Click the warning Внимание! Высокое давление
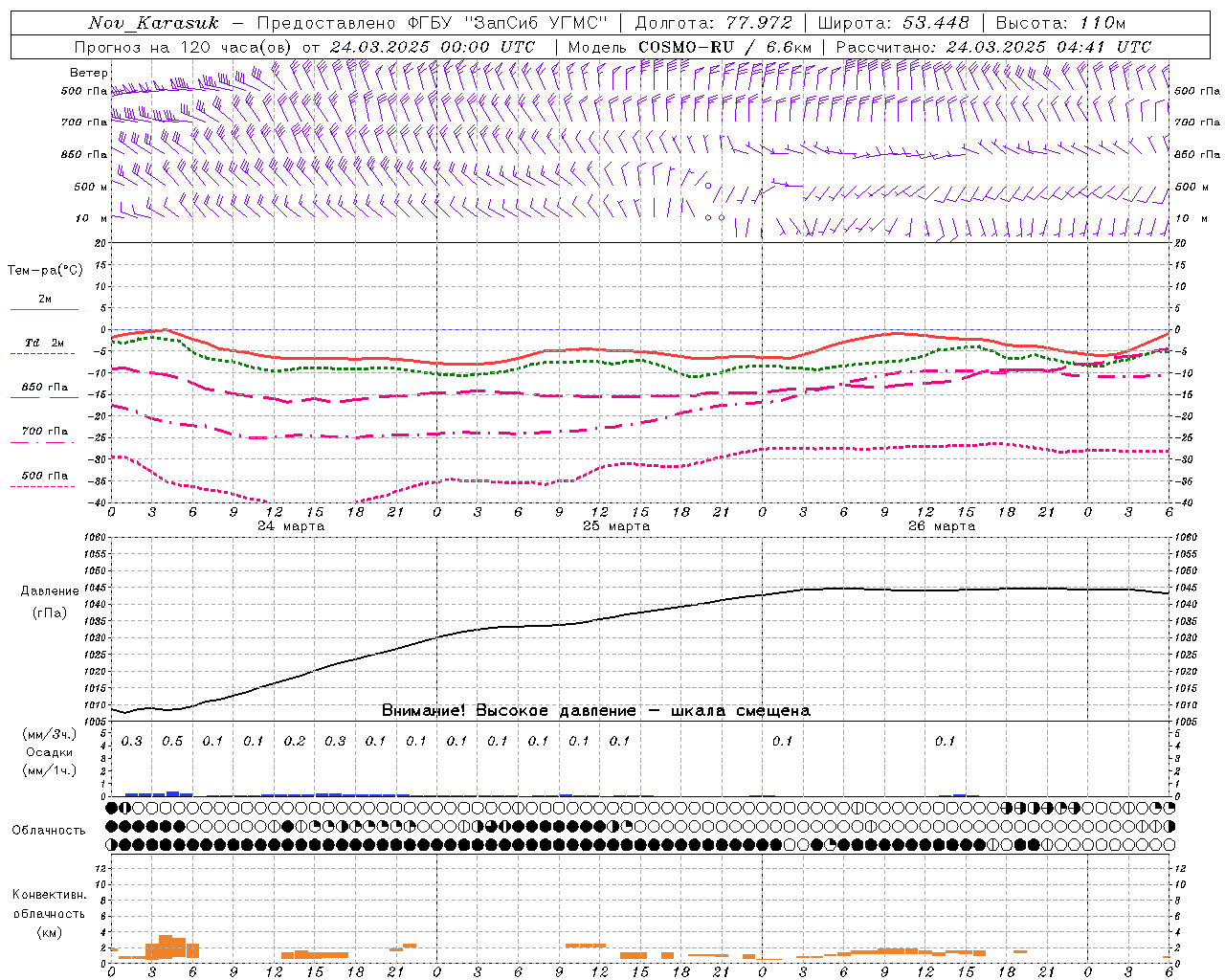The width and height of the screenshot is (1225, 980). click(508, 711)
